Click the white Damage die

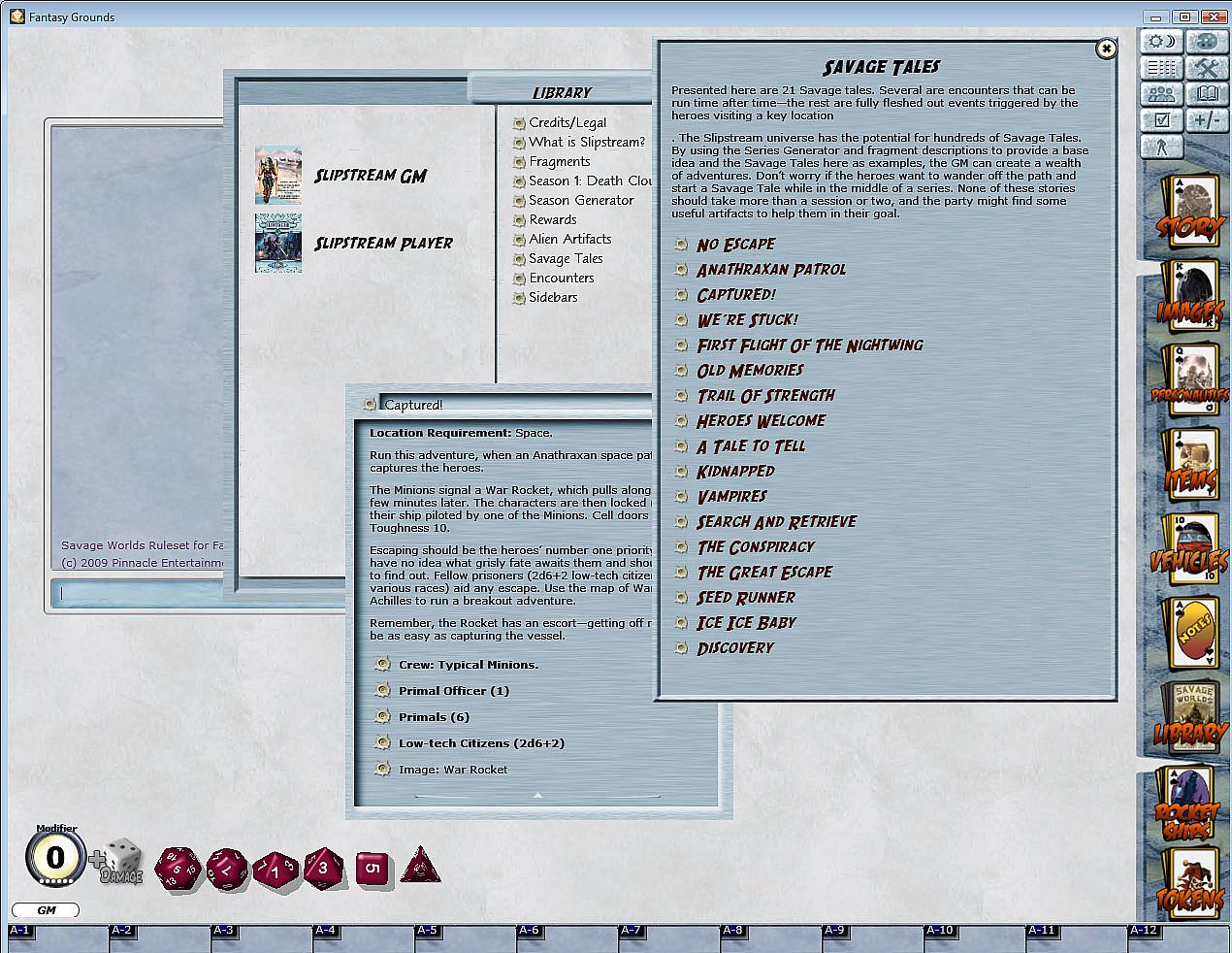coord(121,860)
